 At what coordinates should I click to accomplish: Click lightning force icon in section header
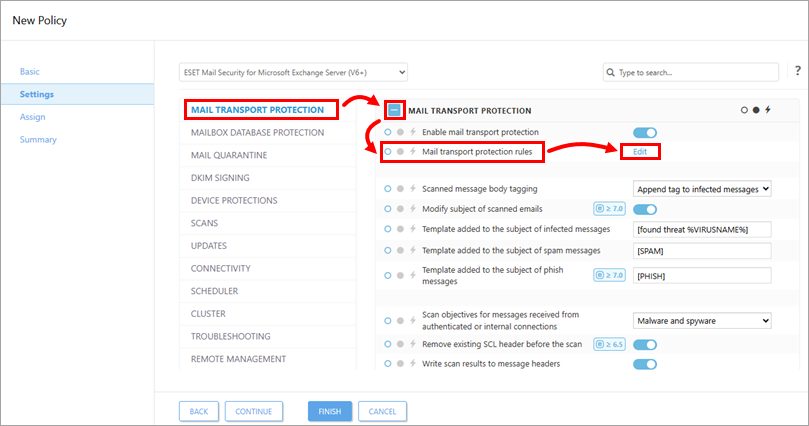768,110
